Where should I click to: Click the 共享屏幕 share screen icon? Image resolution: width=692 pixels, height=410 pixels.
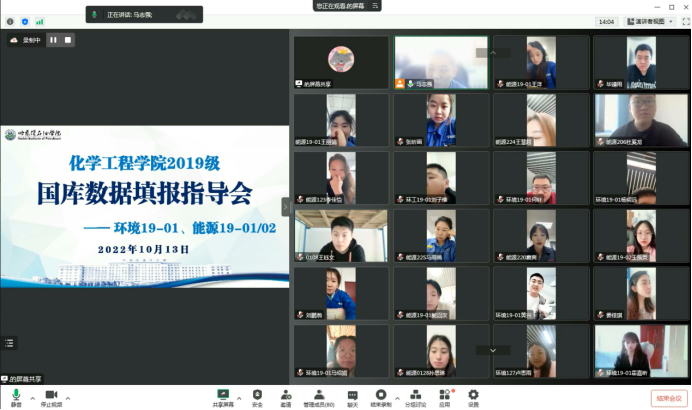point(223,394)
